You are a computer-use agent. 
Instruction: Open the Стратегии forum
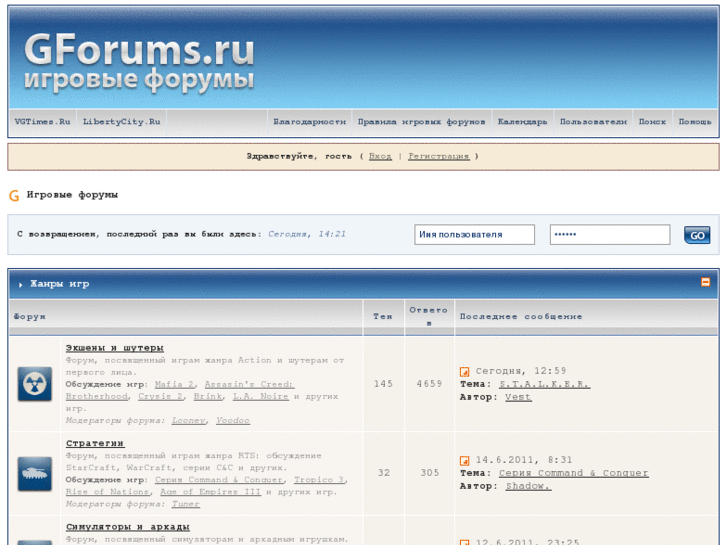[x=95, y=443]
